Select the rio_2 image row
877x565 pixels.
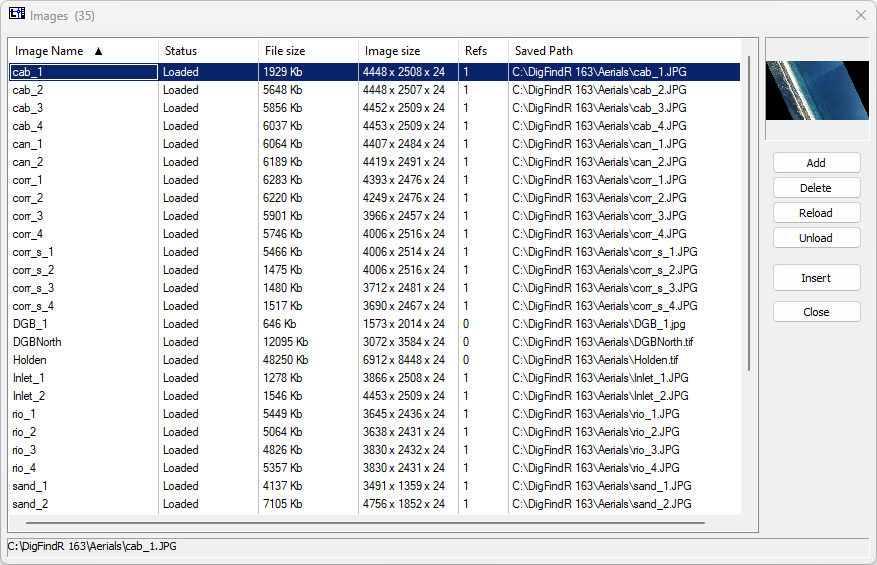click(x=375, y=432)
